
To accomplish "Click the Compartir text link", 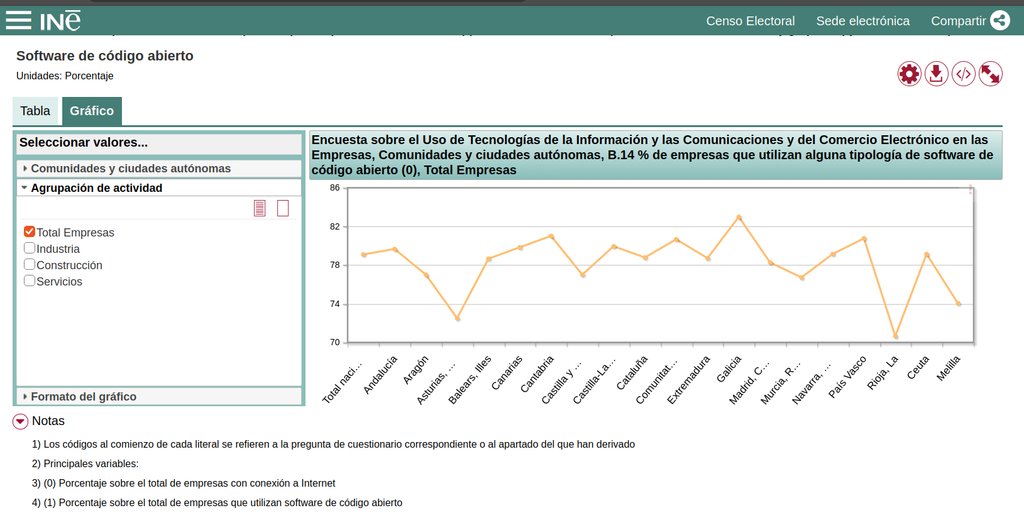I will coord(958,21).
